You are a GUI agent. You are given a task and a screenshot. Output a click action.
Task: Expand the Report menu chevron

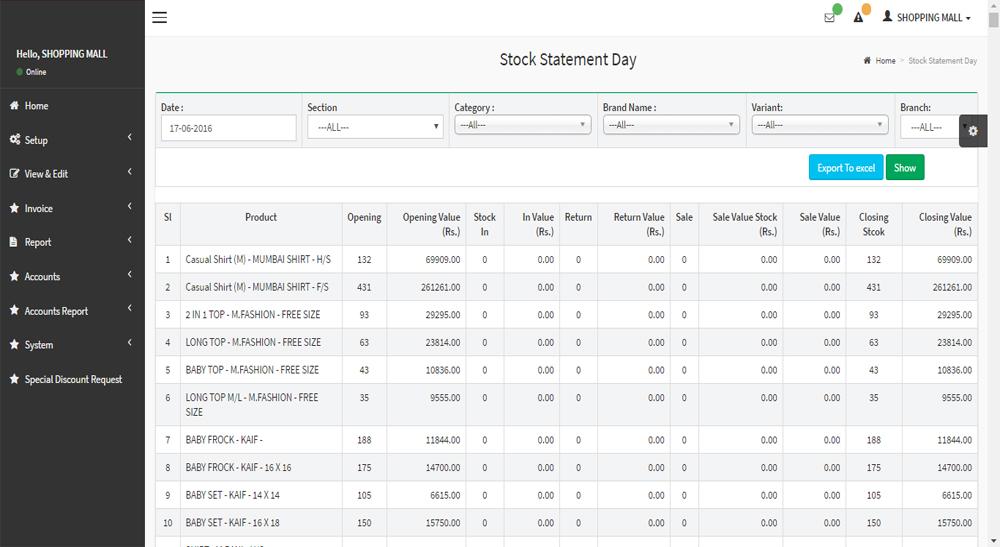click(129, 240)
